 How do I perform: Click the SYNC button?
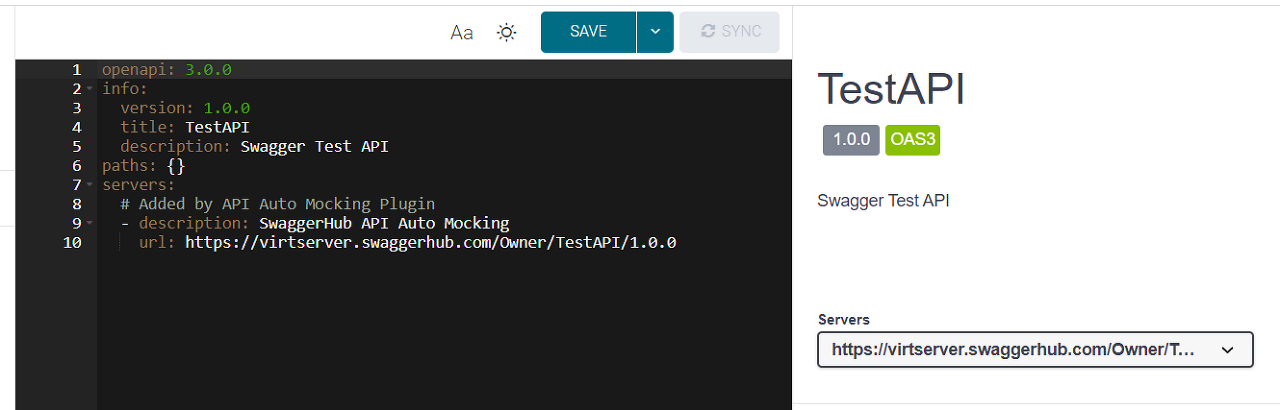[x=729, y=32]
